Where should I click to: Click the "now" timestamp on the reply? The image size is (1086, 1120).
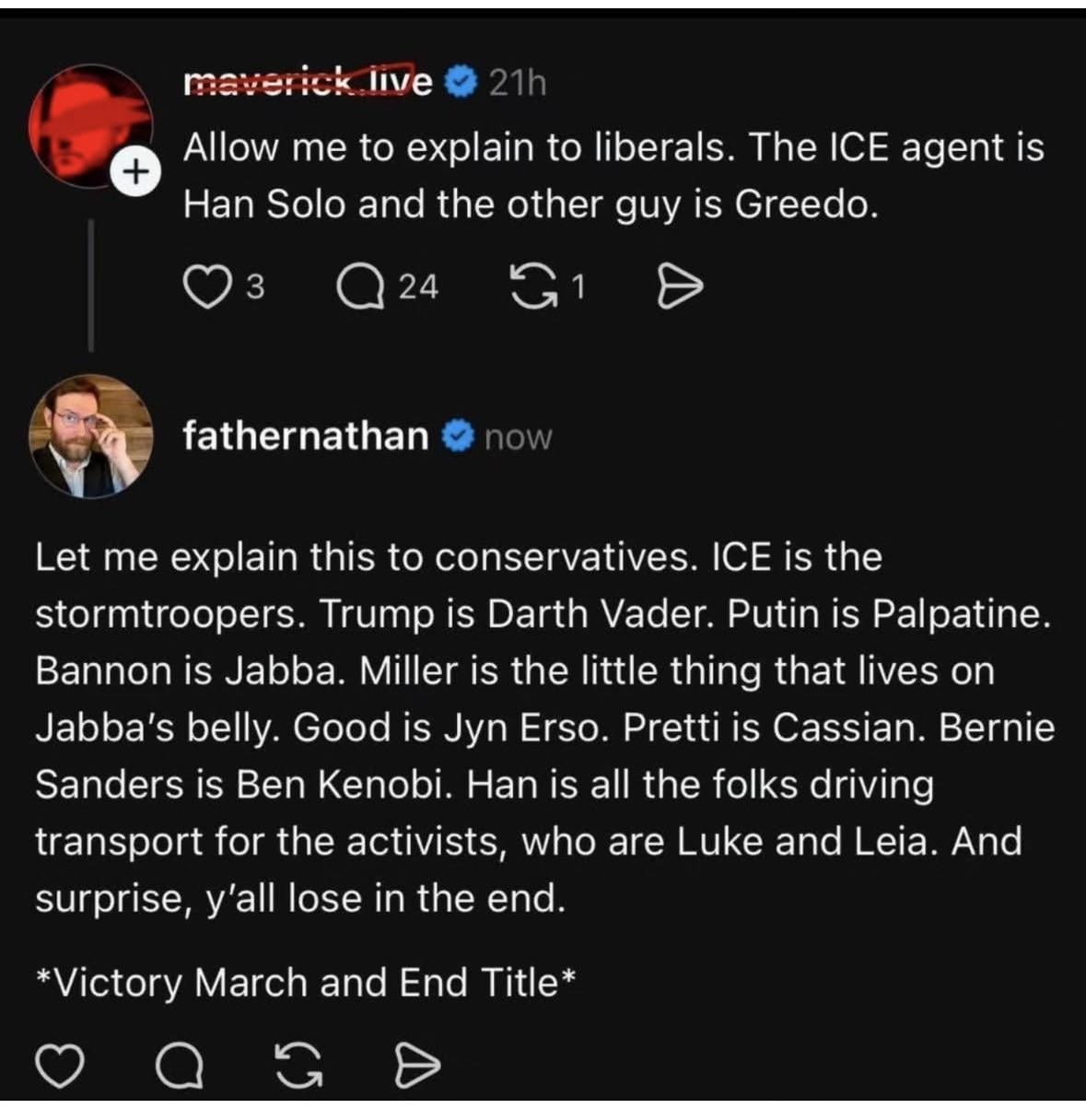[518, 437]
